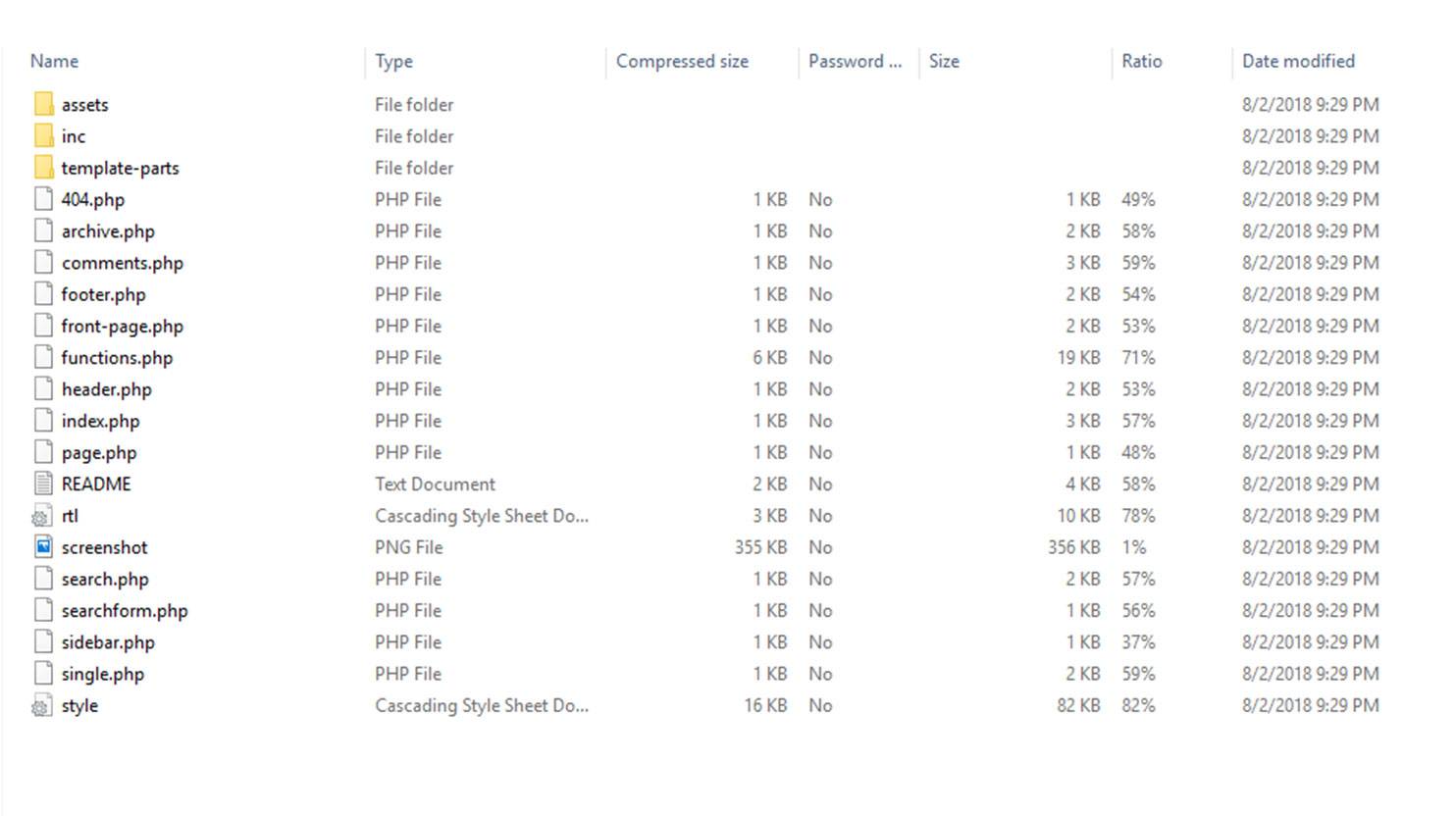Viewport: 1456px width, 816px height.
Task: Select the README file name
Action: click(x=96, y=484)
